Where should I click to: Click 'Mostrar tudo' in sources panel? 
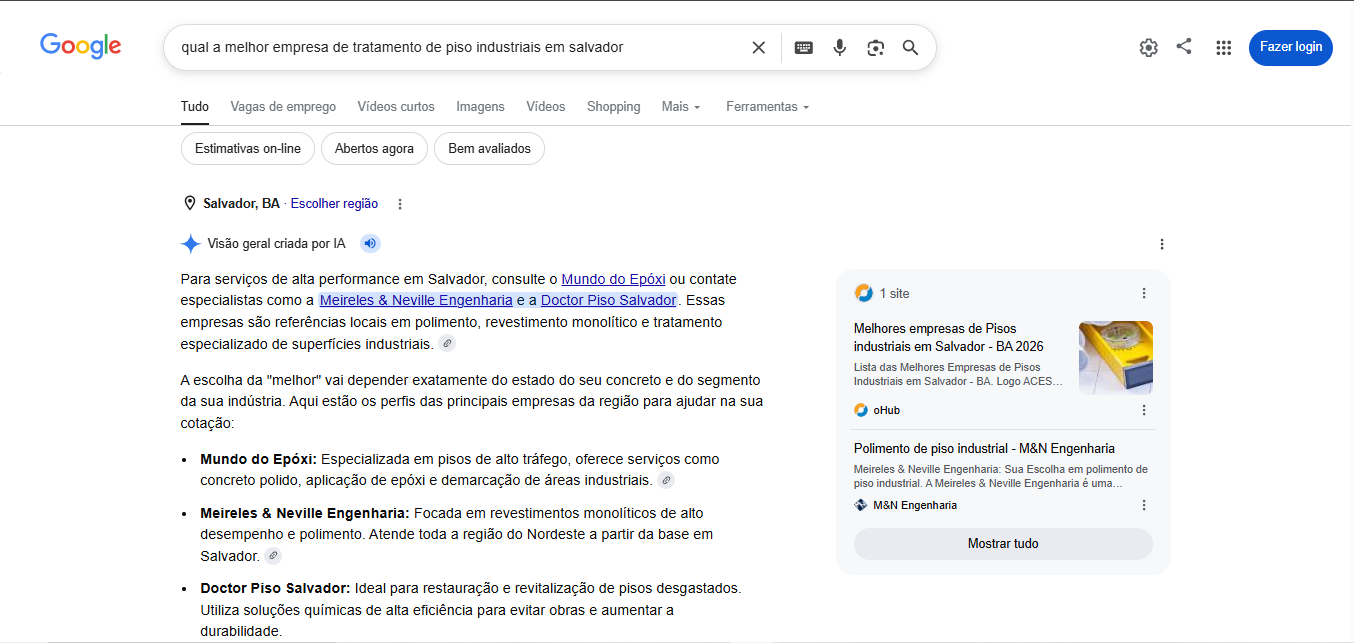tap(1003, 544)
